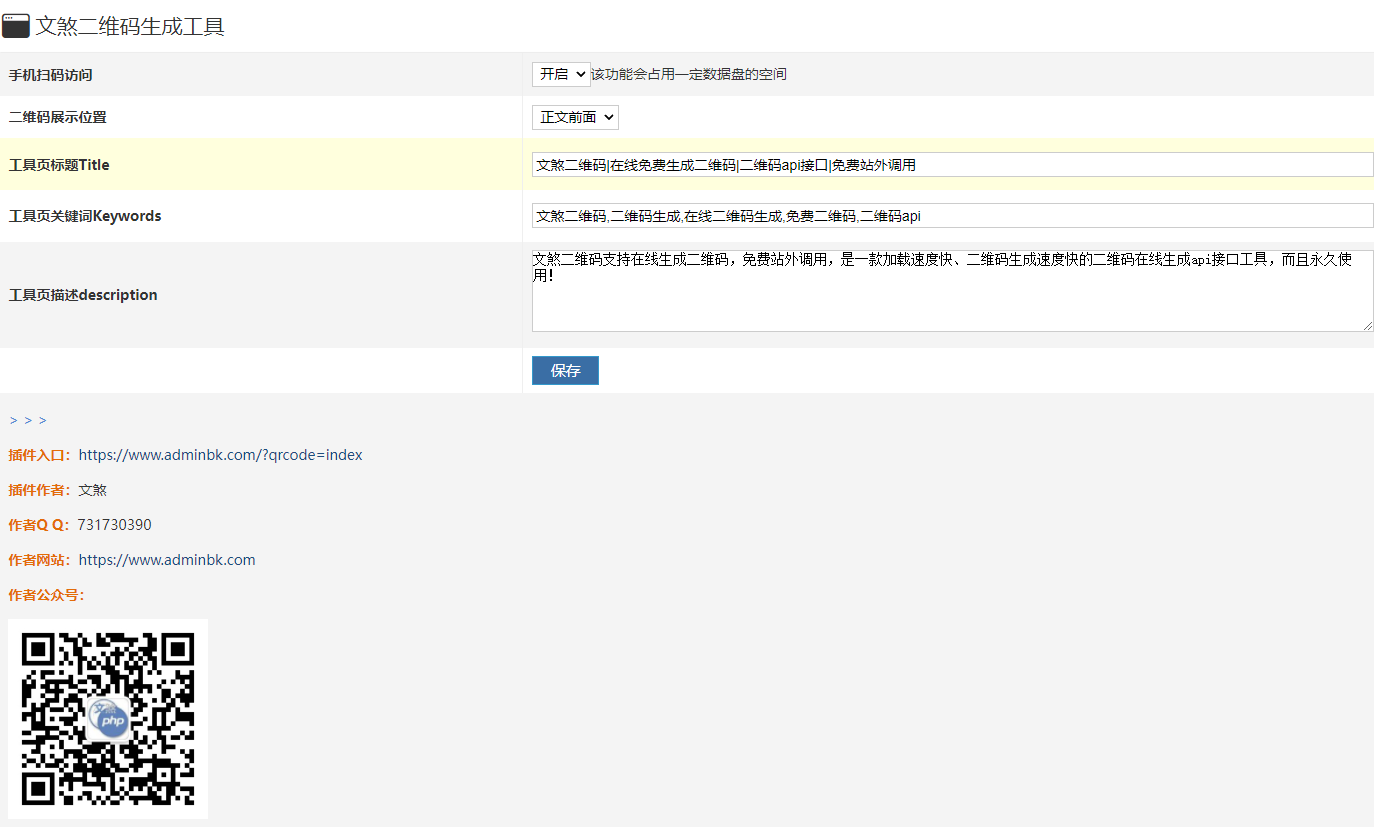Click the 作者公众号 label

point(46,595)
